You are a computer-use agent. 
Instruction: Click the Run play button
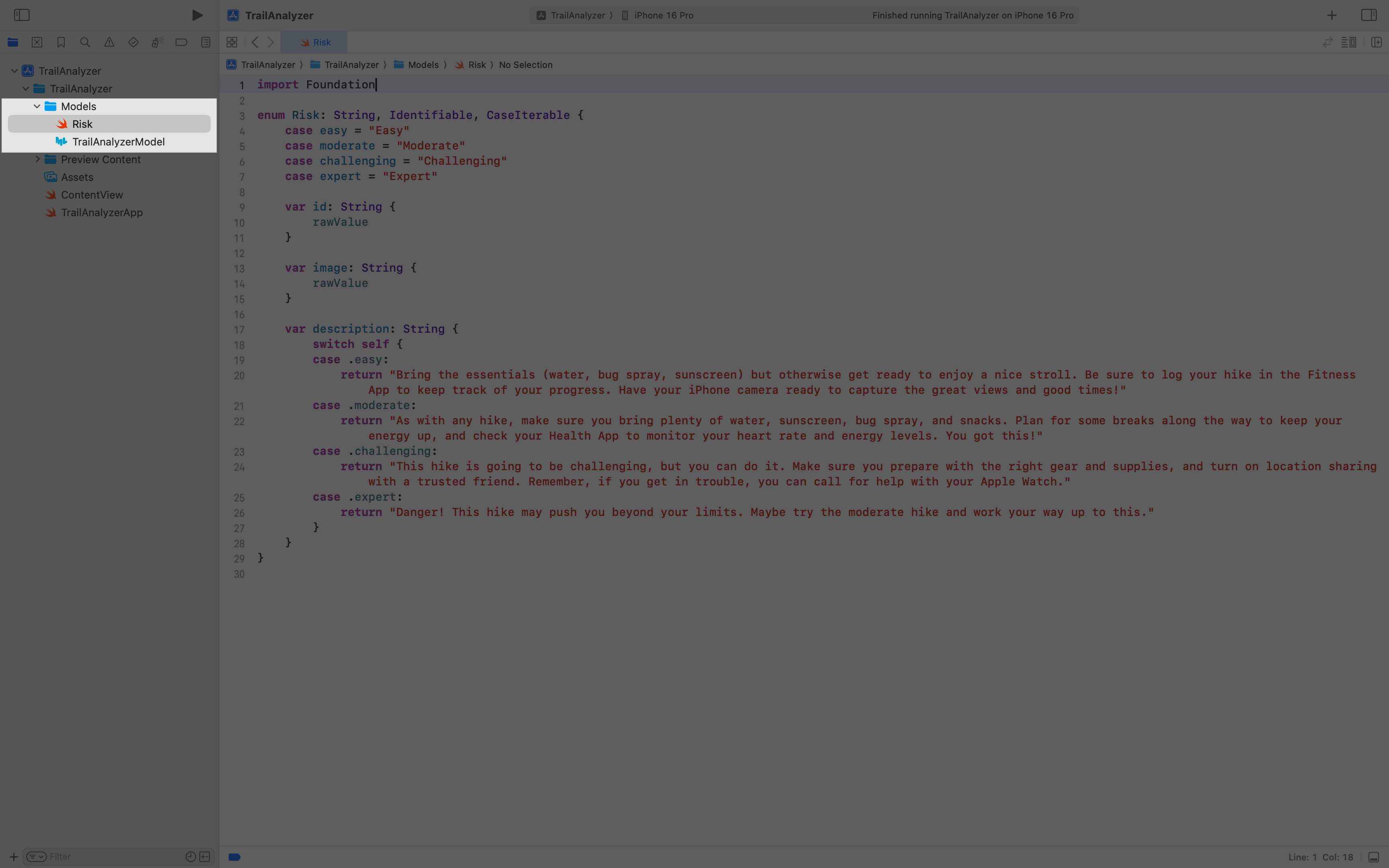click(x=197, y=15)
